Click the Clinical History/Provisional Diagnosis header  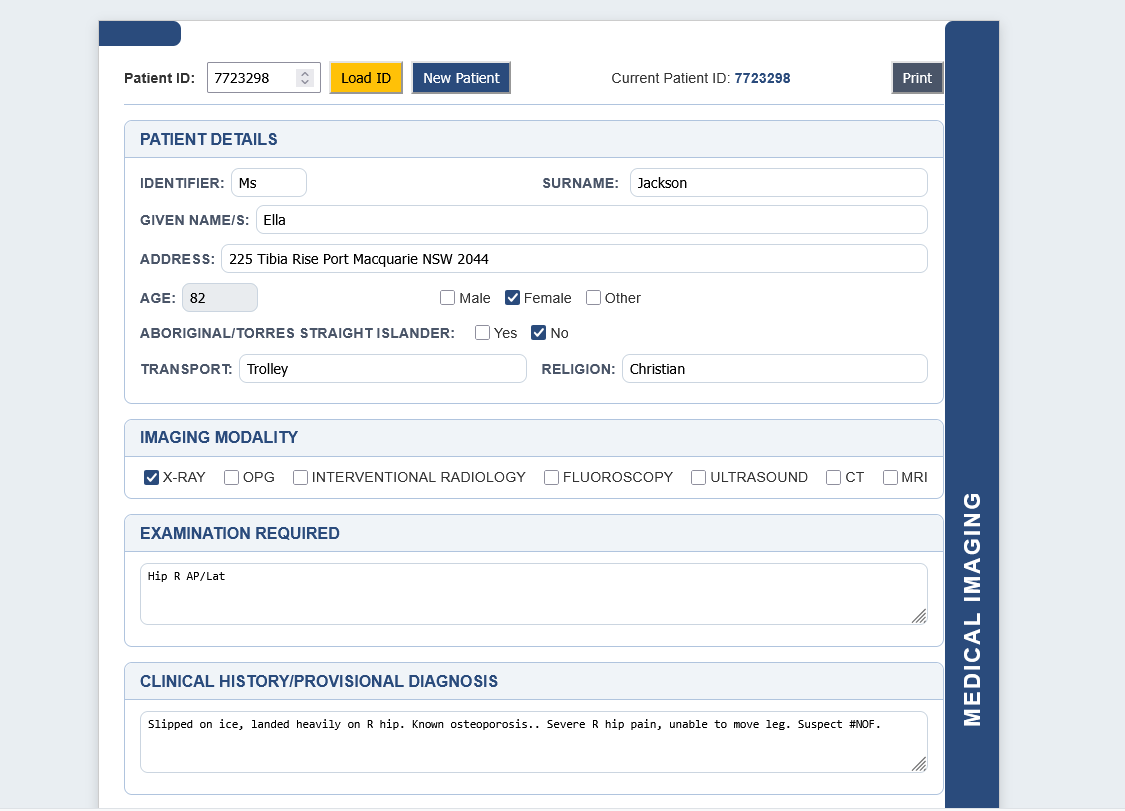click(x=534, y=681)
